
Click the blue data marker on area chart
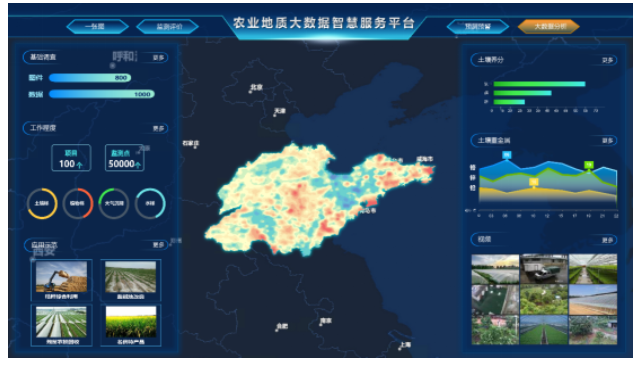click(507, 155)
